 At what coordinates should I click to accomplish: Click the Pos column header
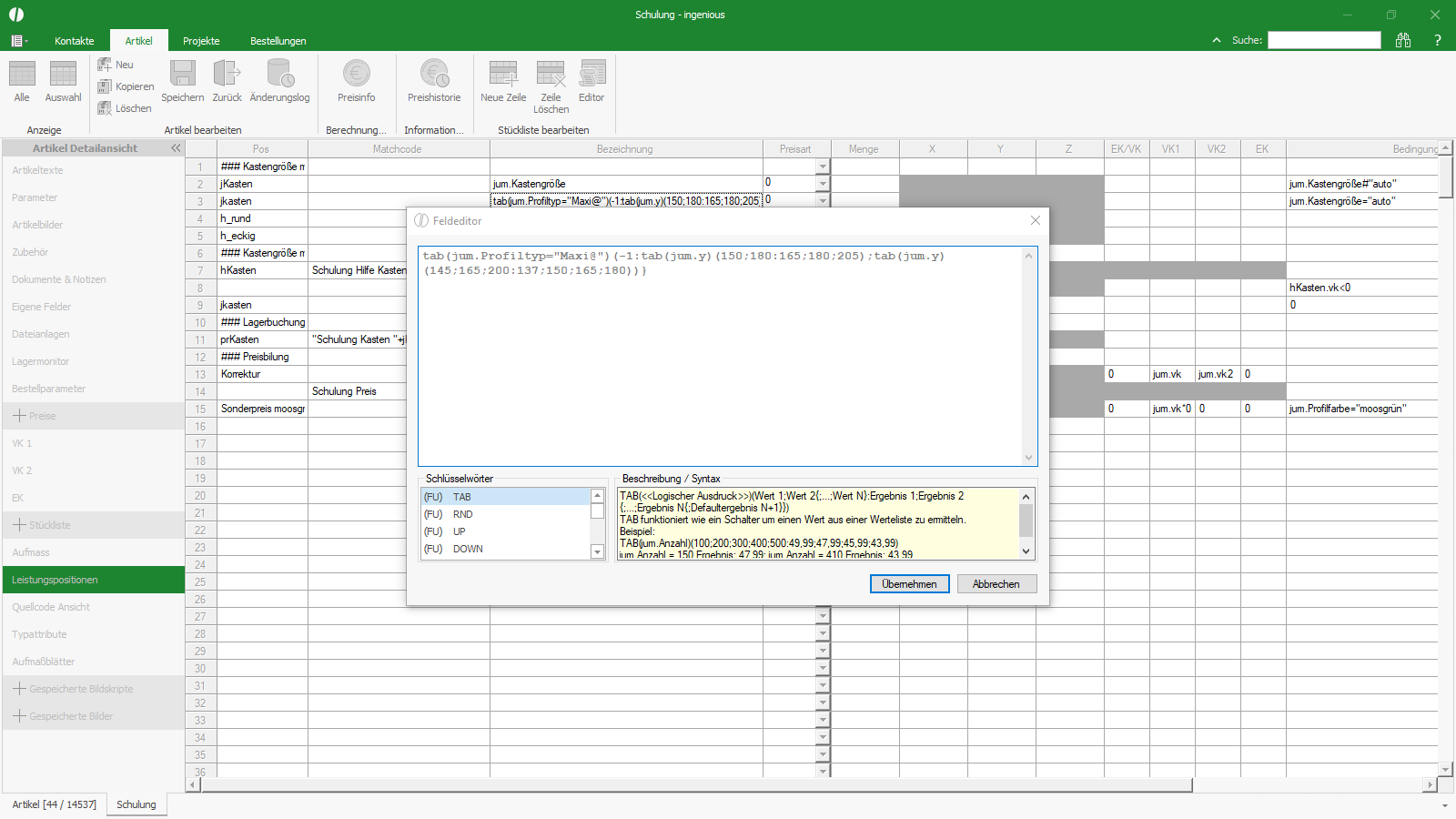[261, 149]
